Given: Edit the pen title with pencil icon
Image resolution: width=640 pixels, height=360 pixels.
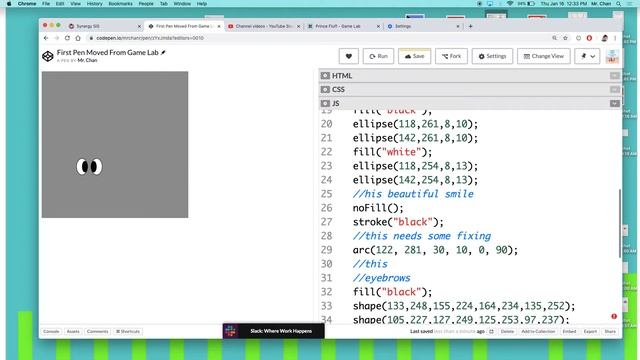Looking at the screenshot, I should tap(163, 53).
